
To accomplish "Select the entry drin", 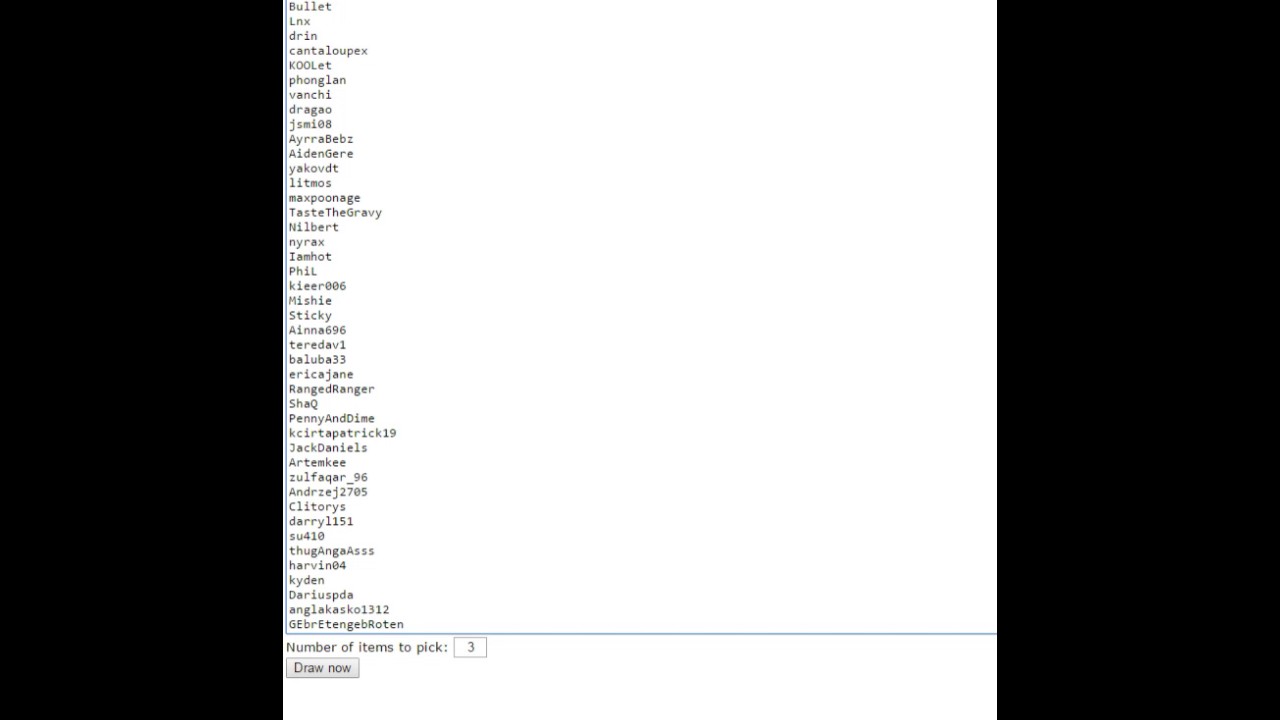I will (x=303, y=36).
